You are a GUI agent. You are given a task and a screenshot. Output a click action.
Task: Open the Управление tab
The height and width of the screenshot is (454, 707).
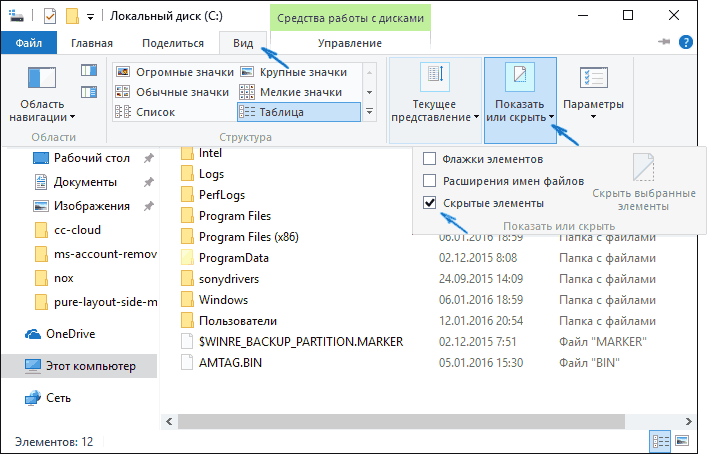(350, 43)
